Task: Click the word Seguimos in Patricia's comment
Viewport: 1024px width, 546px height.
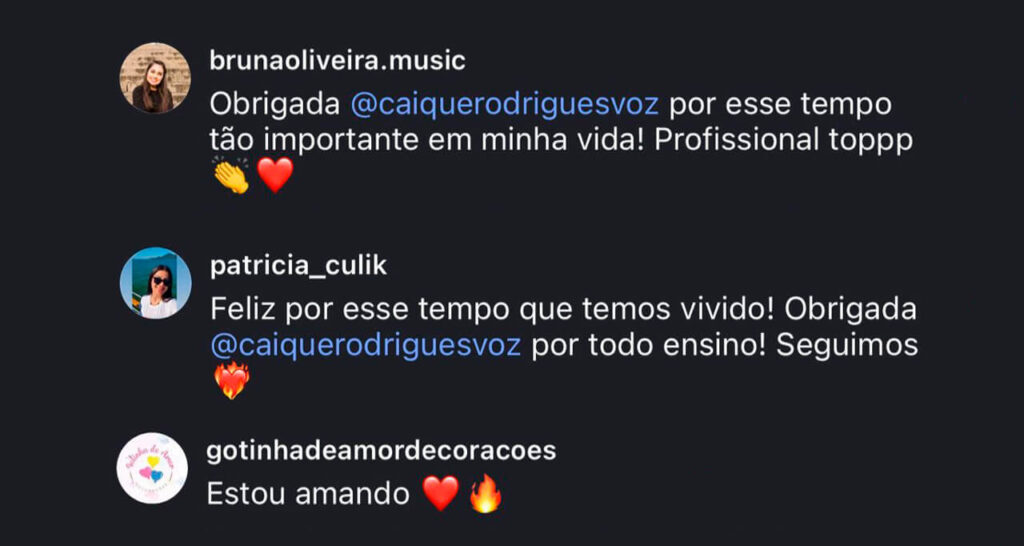Action: (847, 346)
